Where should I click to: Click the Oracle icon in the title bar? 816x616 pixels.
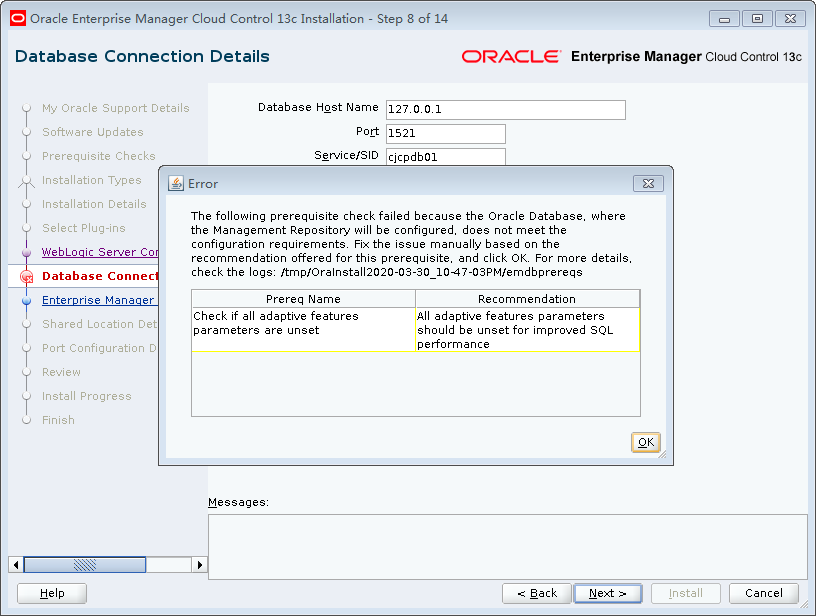point(17,18)
